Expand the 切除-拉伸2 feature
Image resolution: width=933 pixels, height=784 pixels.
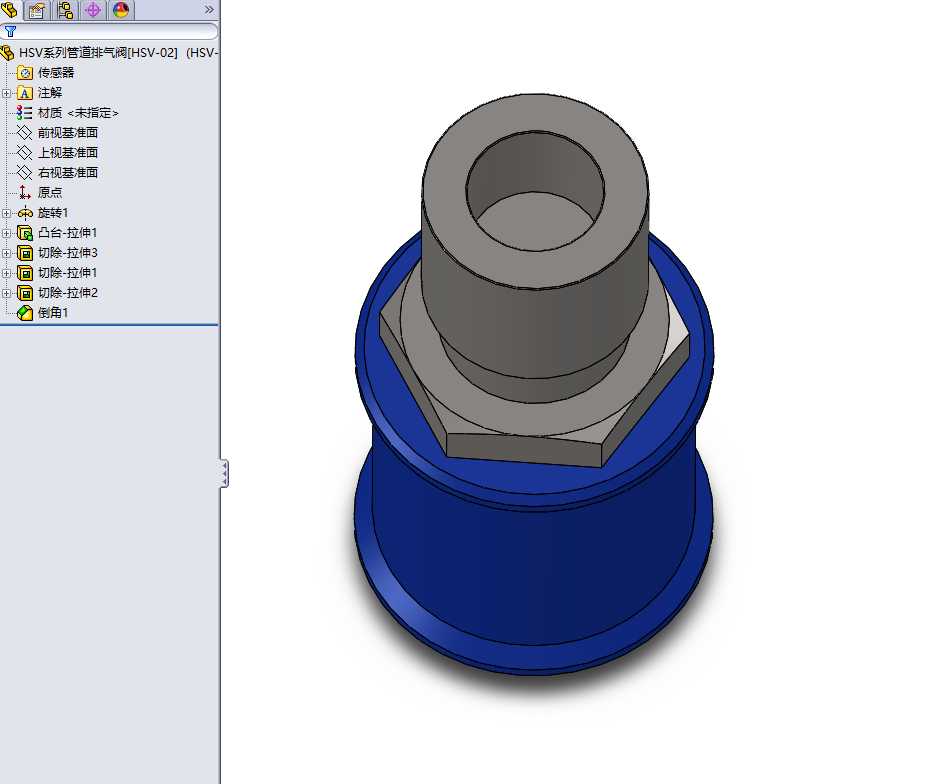pyautogui.click(x=7, y=293)
